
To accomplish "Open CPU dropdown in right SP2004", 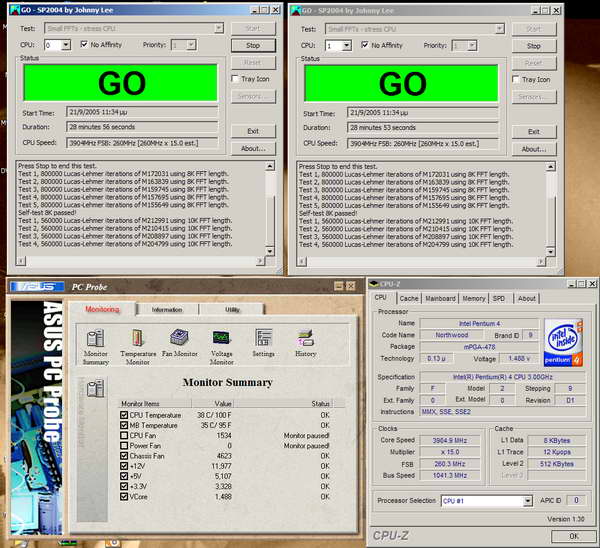I will click(x=347, y=46).
